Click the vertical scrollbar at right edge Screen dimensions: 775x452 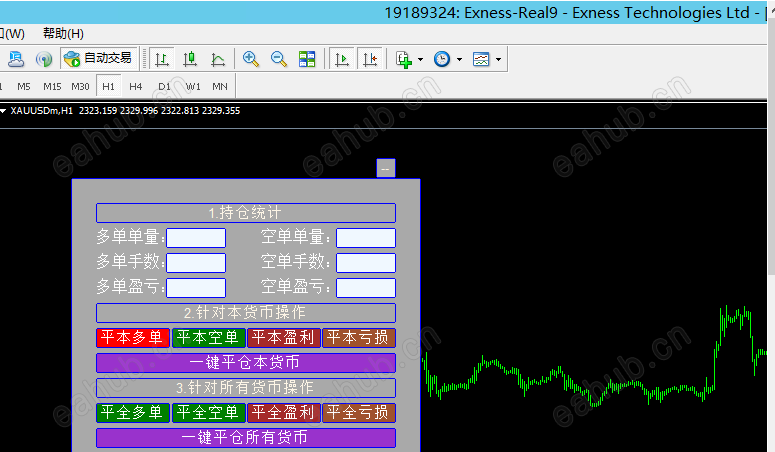tap(771, 148)
